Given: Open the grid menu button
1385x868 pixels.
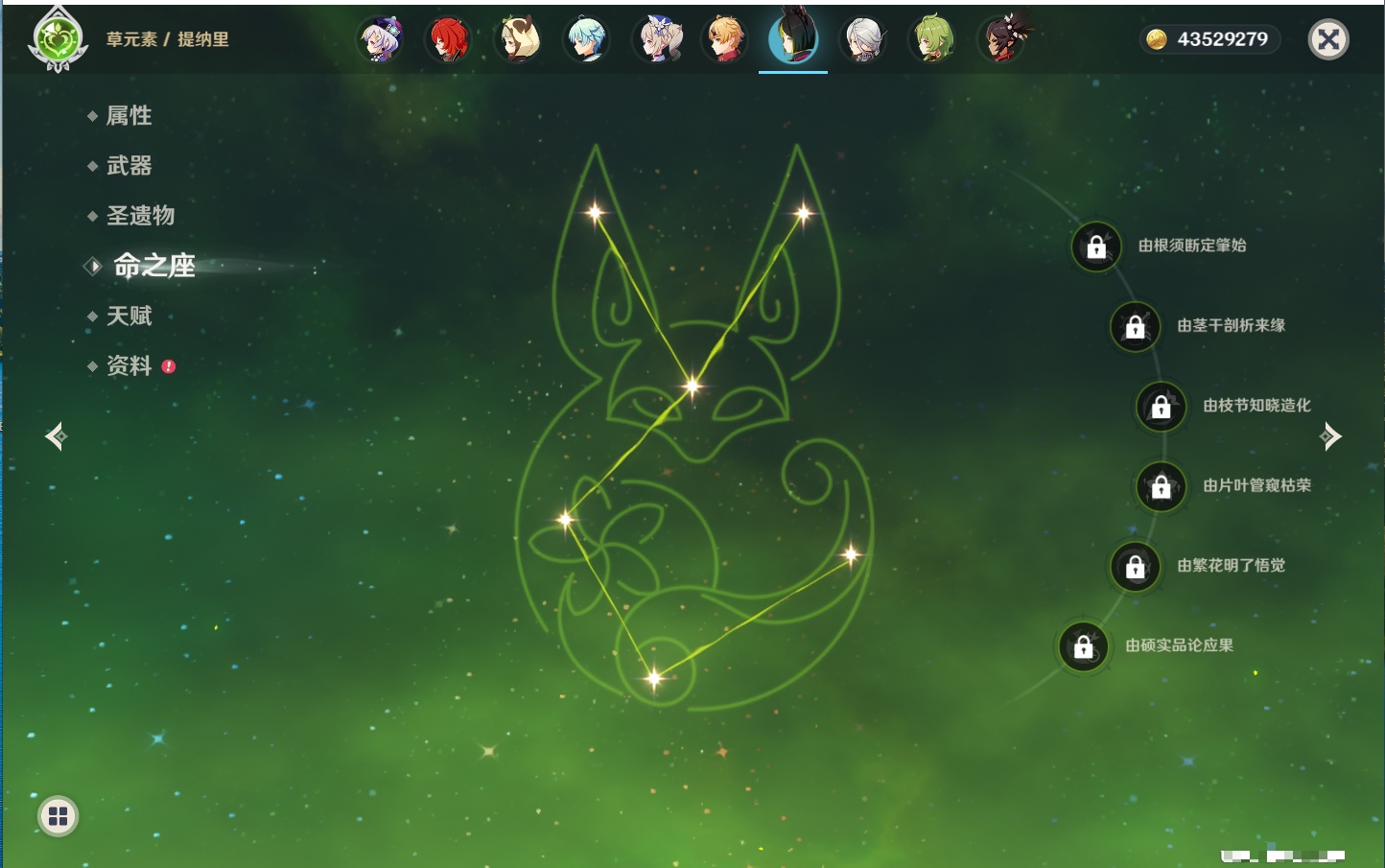Looking at the screenshot, I should [x=59, y=816].
